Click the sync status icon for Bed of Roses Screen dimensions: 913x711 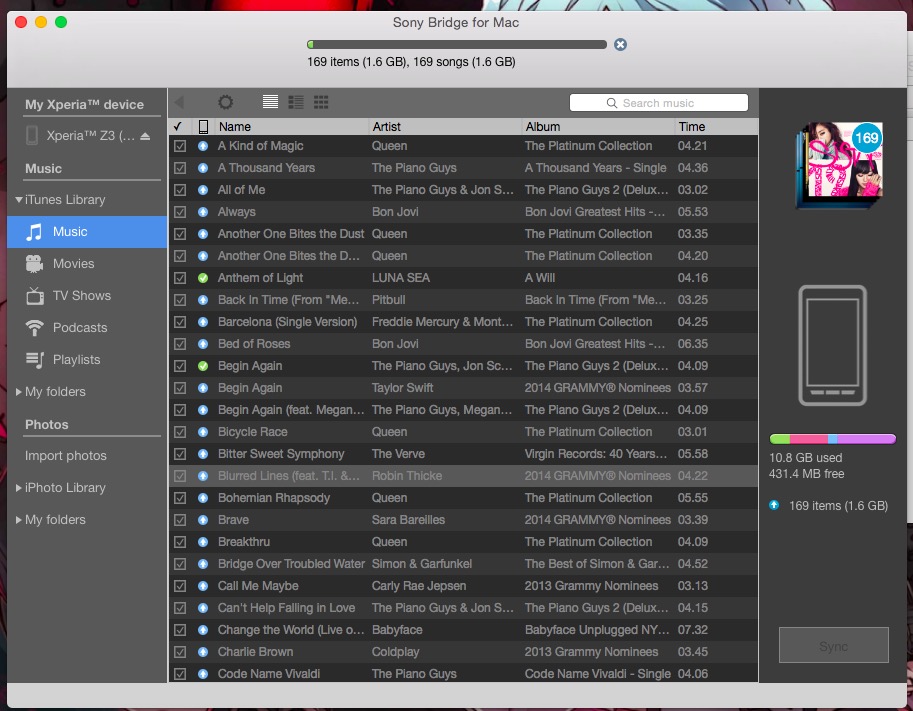pos(203,344)
